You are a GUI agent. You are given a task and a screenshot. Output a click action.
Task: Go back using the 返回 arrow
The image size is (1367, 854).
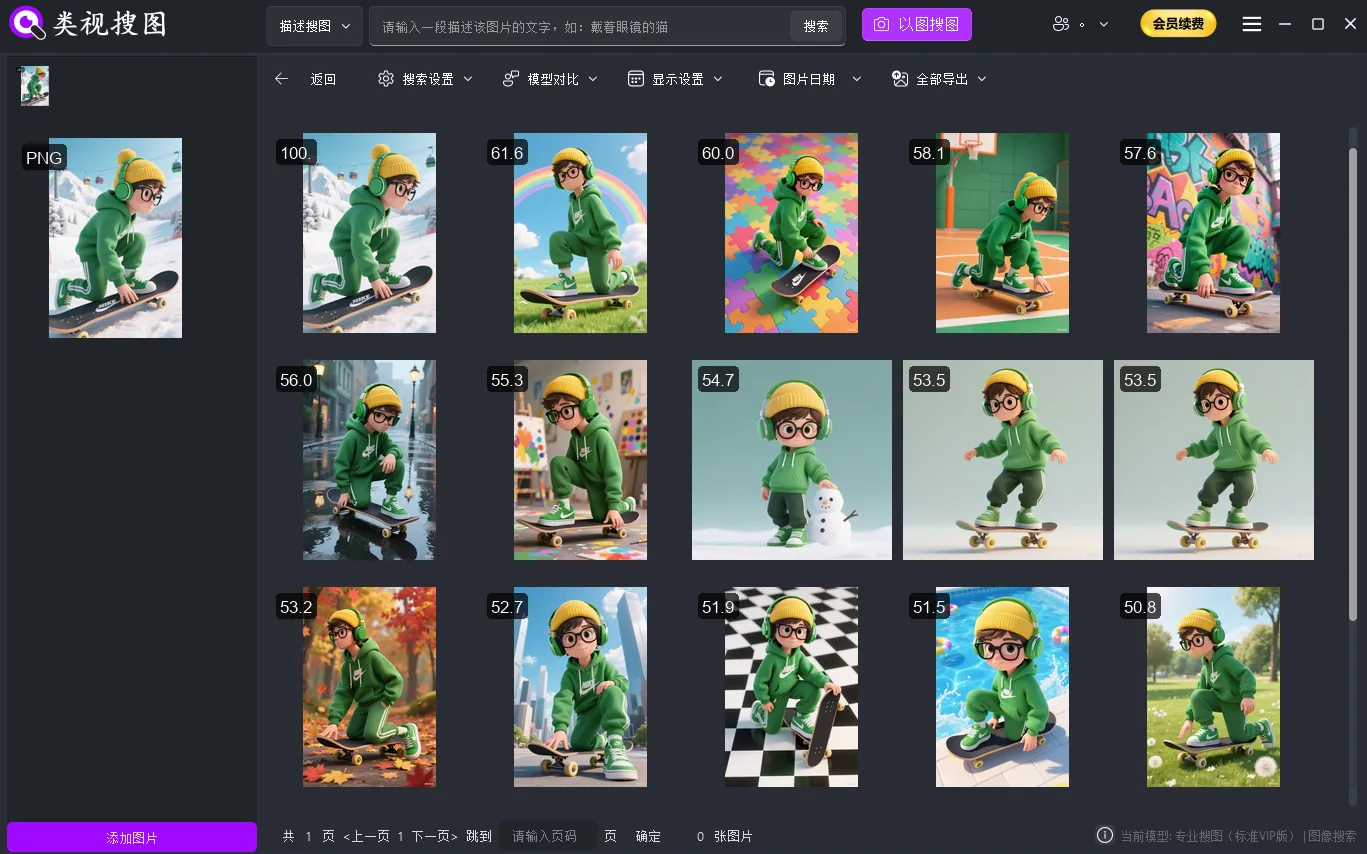pos(281,78)
